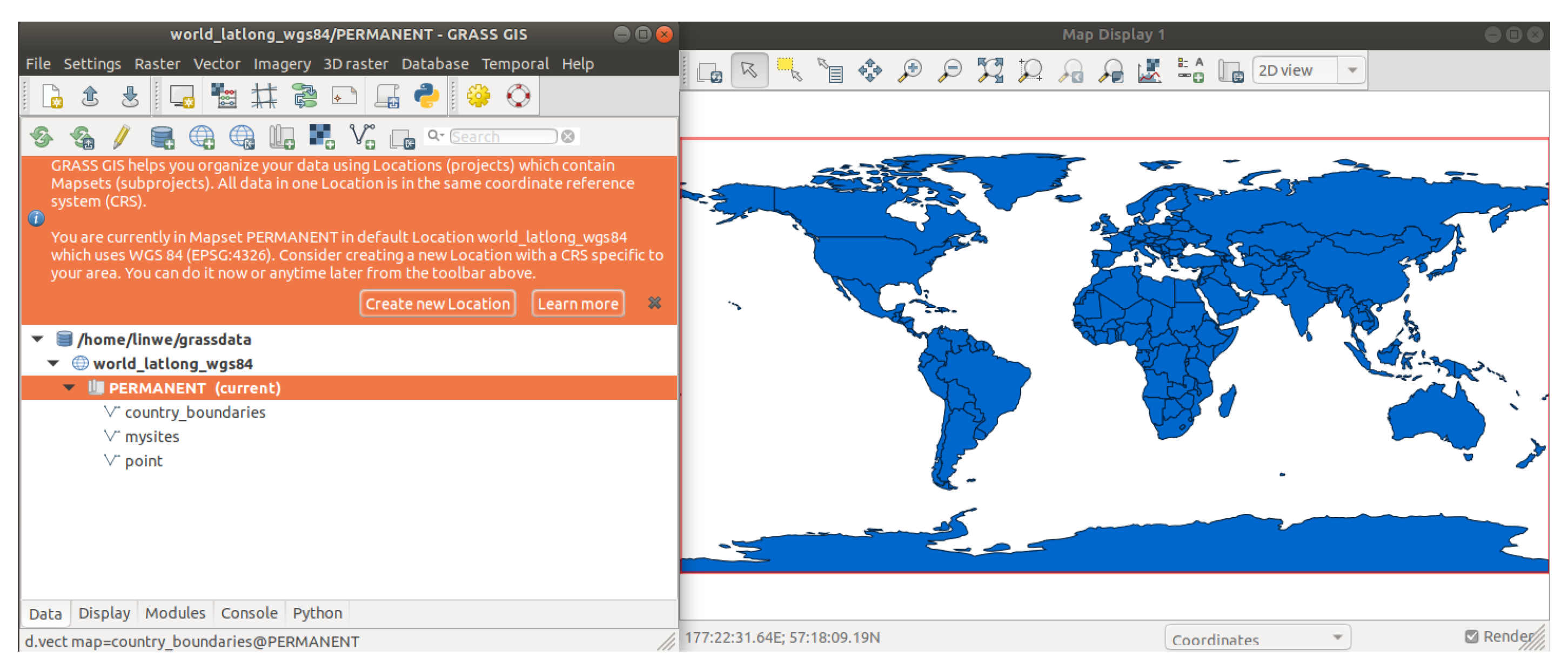Viewport: 1568px width, 670px height.
Task: Click the Search input field
Action: click(503, 136)
